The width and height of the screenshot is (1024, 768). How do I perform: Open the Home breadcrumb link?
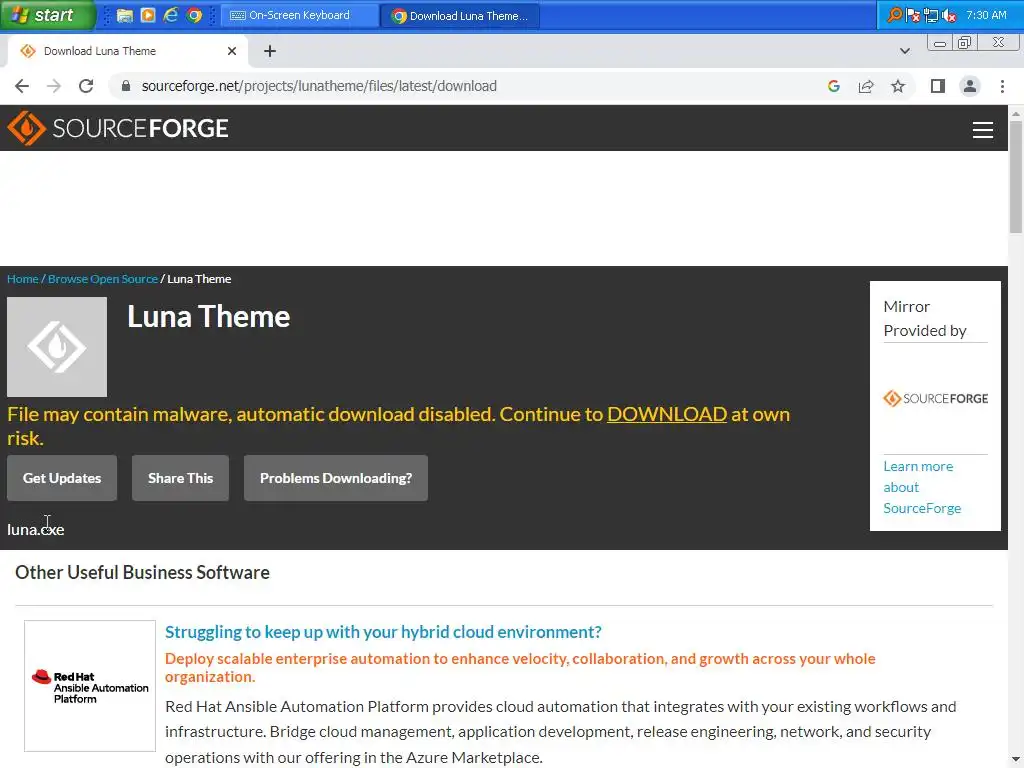[23, 279]
